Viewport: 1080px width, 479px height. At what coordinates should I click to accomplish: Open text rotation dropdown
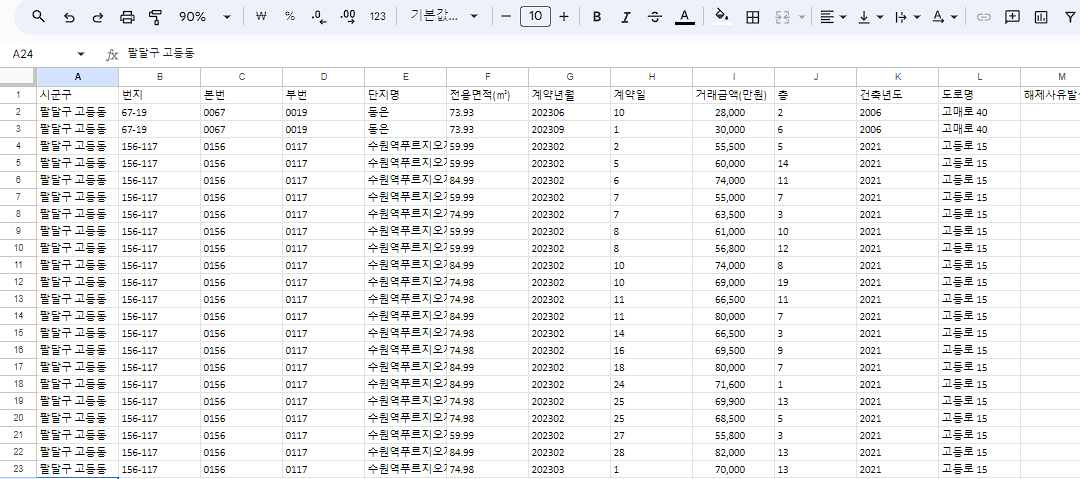point(944,17)
